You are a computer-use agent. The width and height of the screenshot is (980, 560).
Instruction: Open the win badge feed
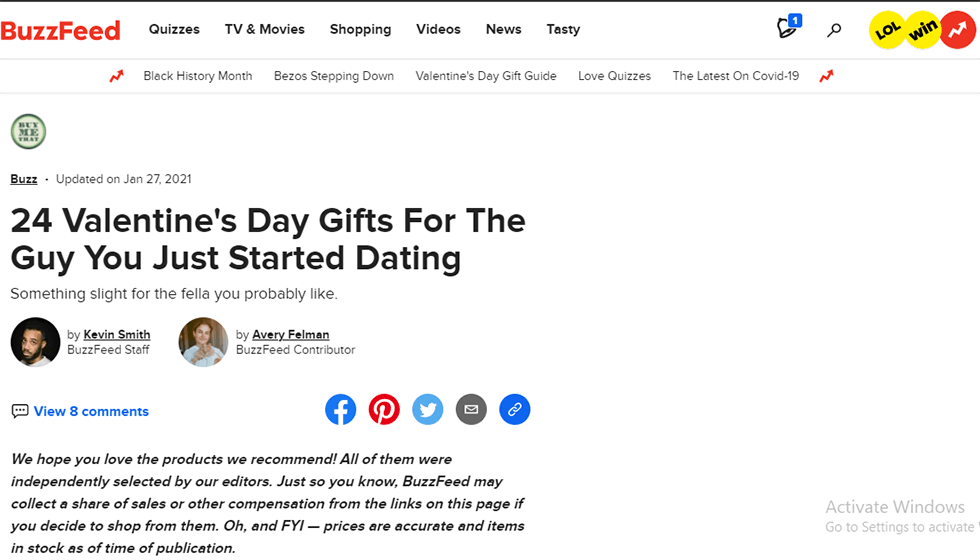click(923, 30)
